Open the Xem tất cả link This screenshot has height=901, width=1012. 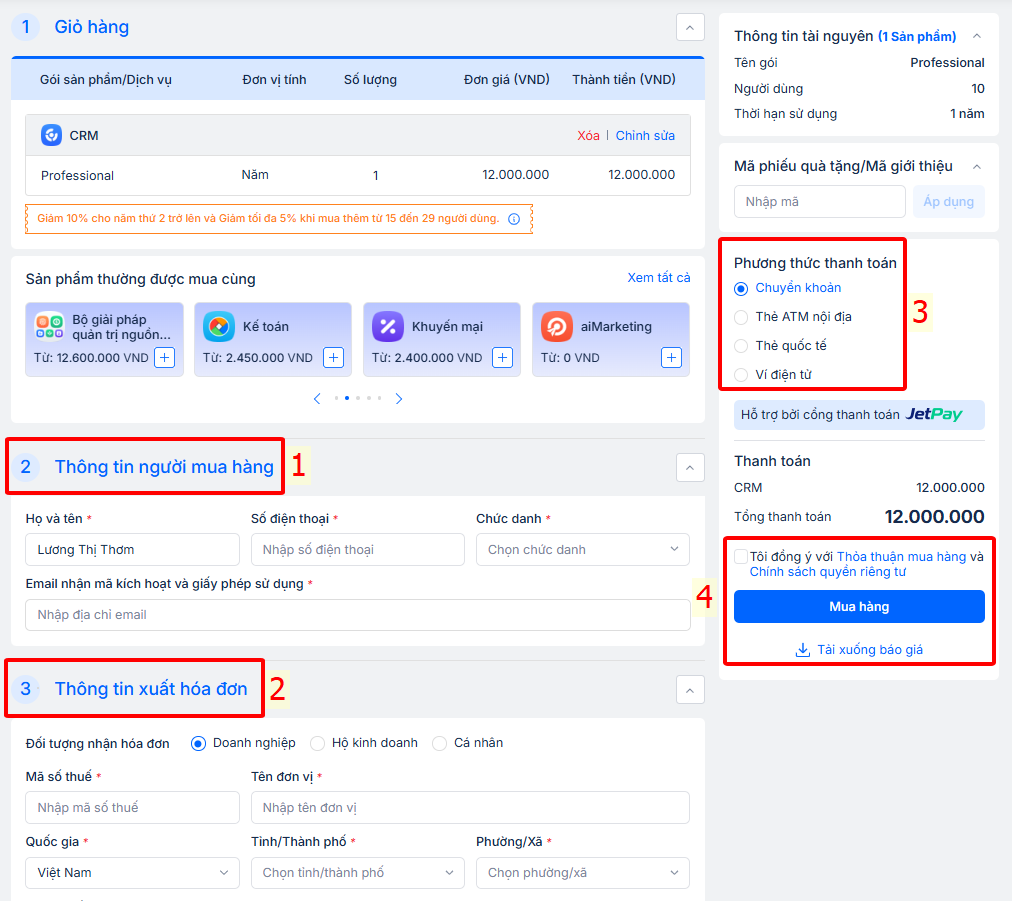click(x=658, y=278)
